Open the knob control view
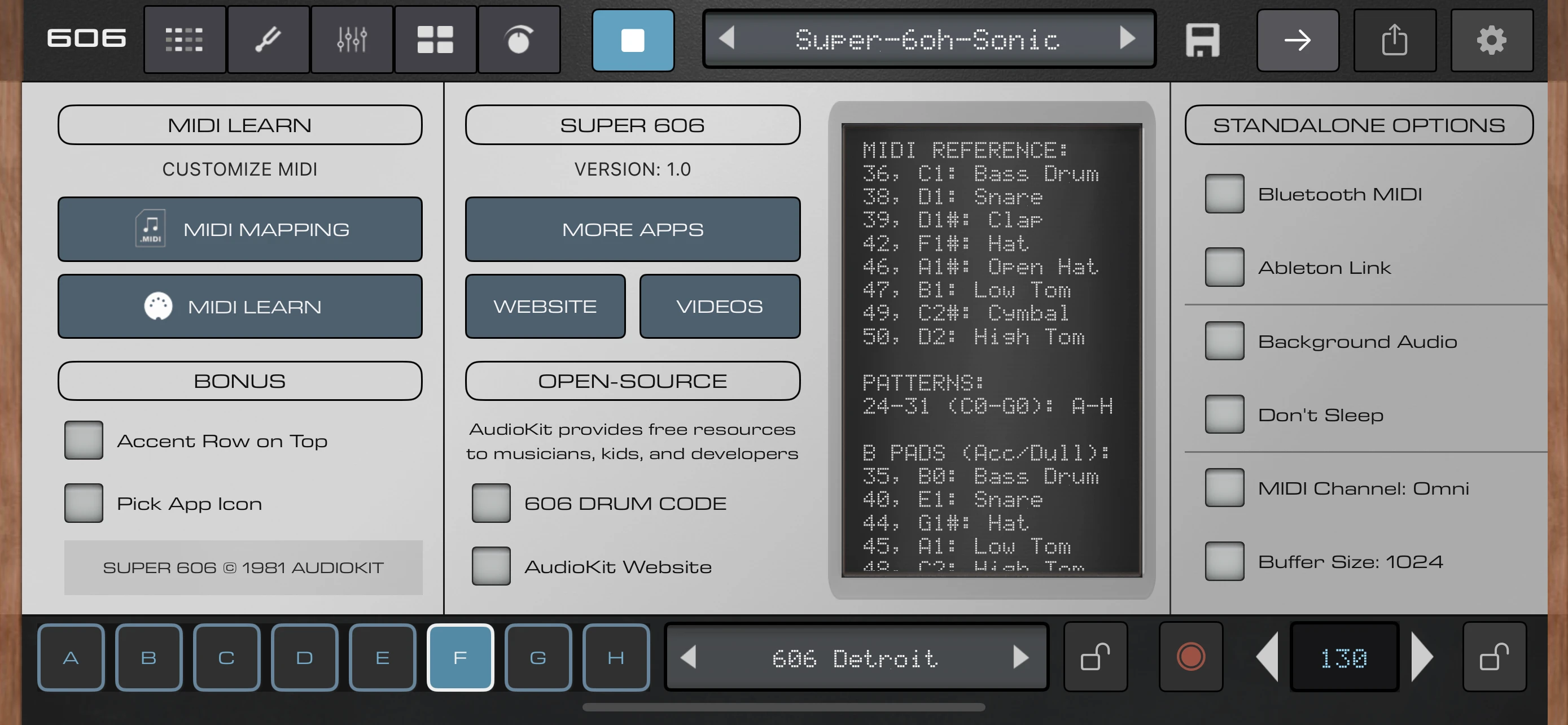Image resolution: width=1568 pixels, height=725 pixels. click(x=519, y=40)
